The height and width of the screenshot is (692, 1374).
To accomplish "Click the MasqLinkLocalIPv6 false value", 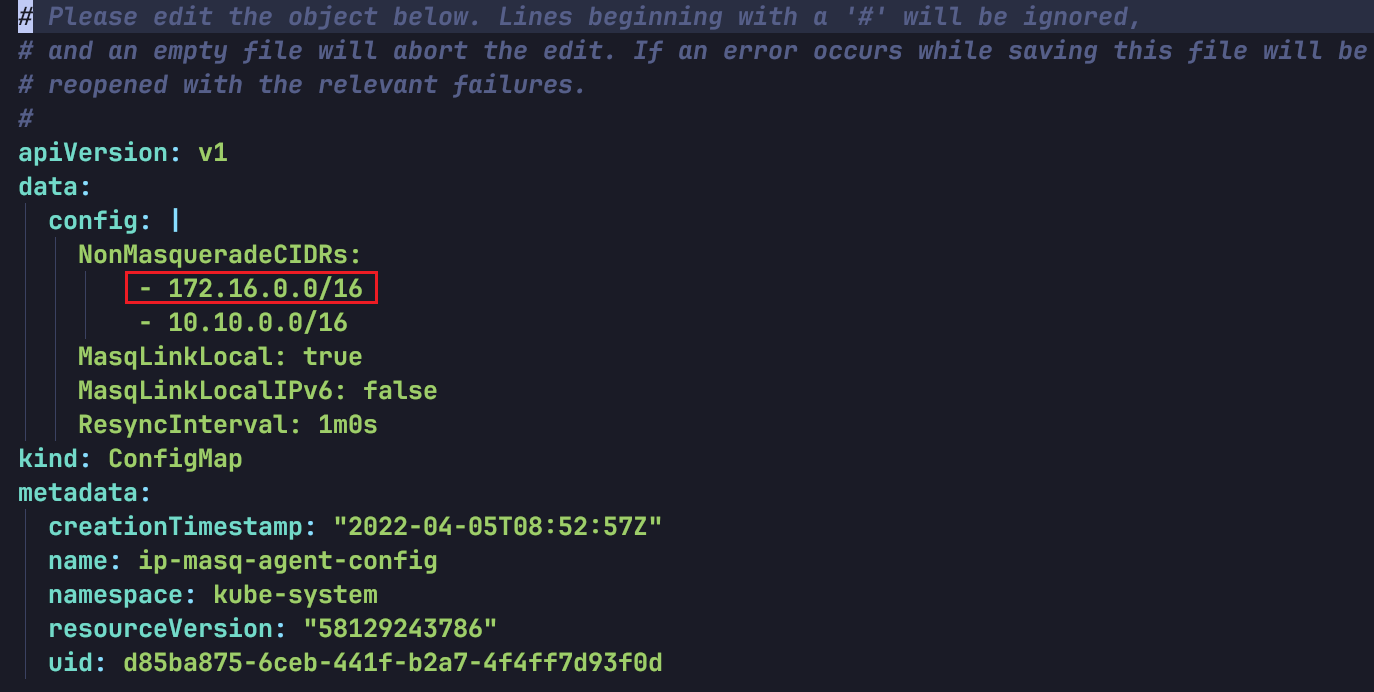I will coord(400,391).
